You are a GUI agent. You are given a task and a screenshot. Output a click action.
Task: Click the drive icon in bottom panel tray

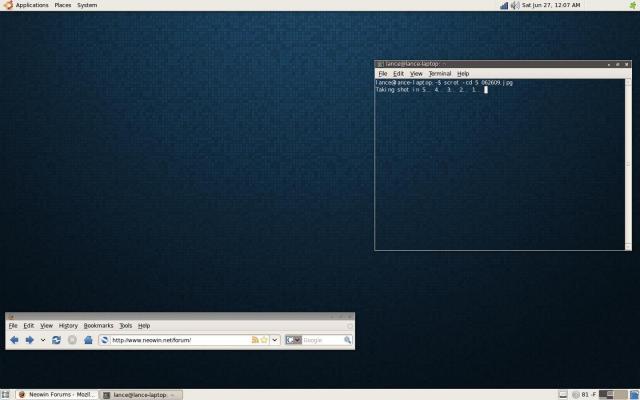(563, 395)
